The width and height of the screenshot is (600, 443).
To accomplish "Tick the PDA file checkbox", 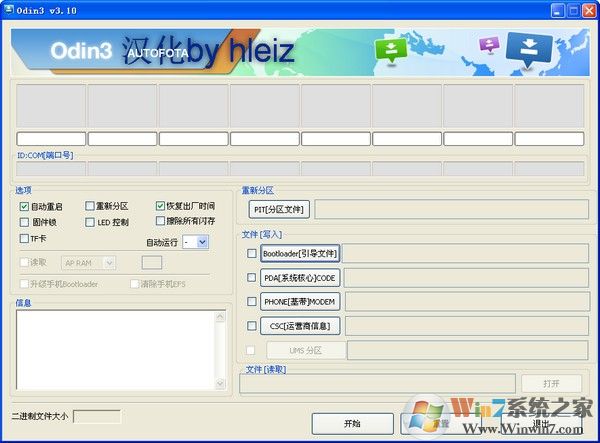I will coord(251,277).
